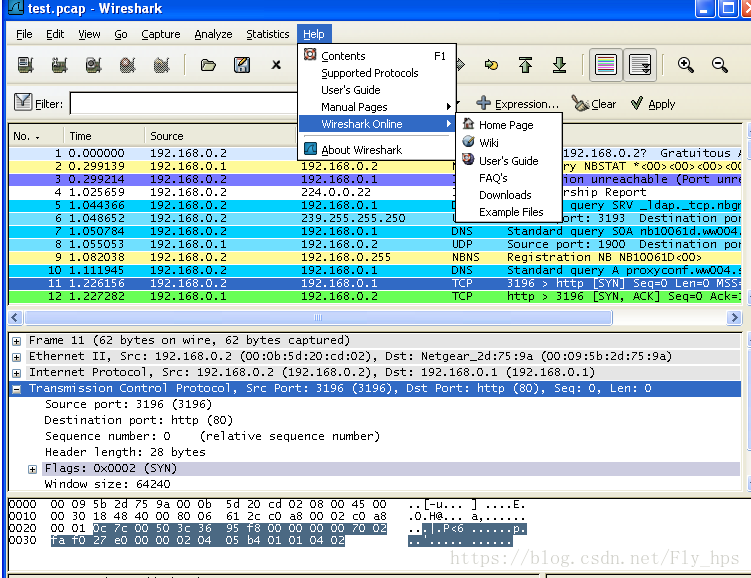Click the online User's Guide lifebuoy icon
This screenshot has width=751, height=578.
coord(468,159)
